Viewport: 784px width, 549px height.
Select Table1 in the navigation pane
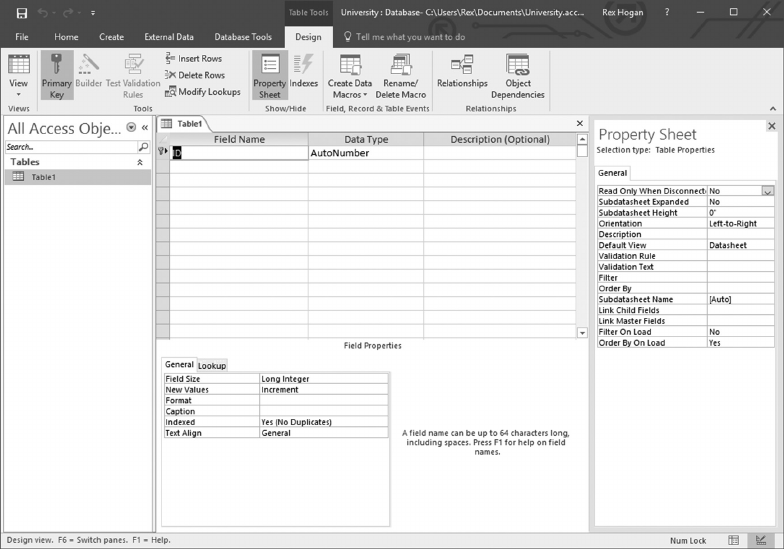[x=78, y=177]
